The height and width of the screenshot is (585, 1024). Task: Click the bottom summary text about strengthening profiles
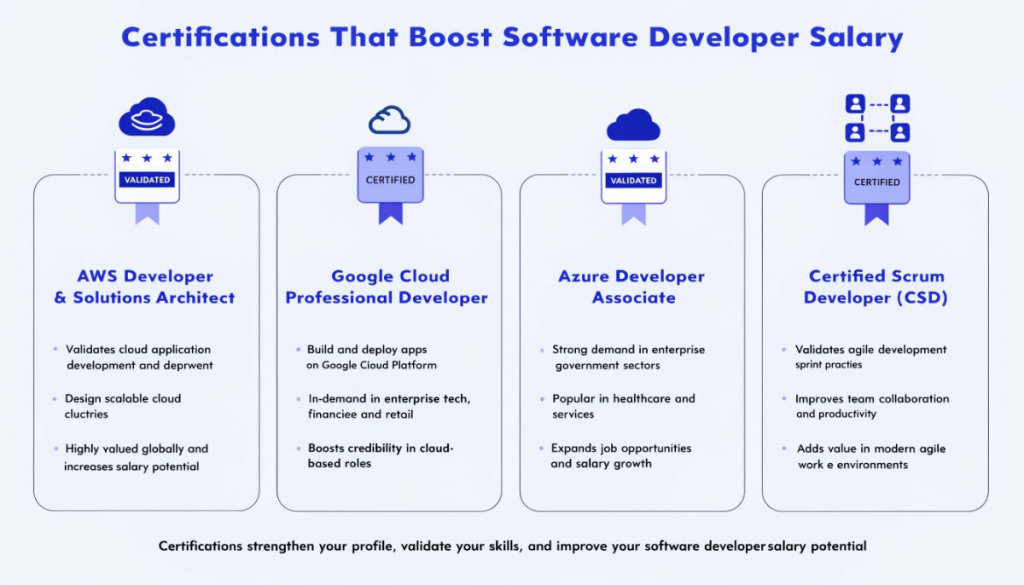[512, 546]
